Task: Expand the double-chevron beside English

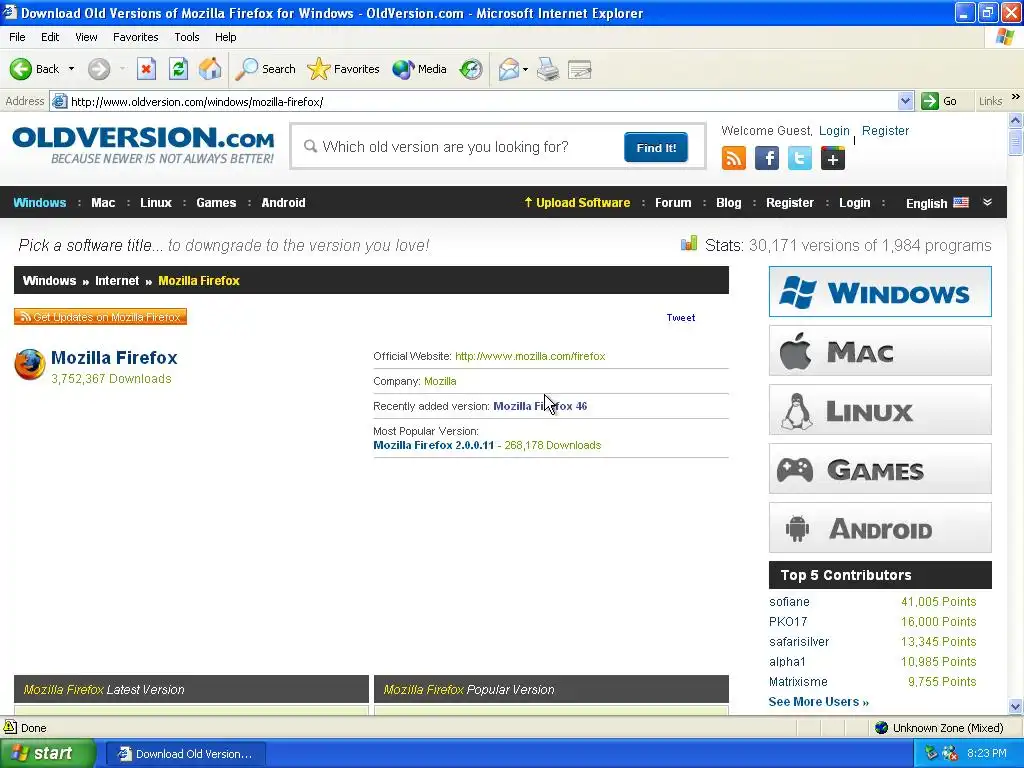Action: tap(987, 202)
